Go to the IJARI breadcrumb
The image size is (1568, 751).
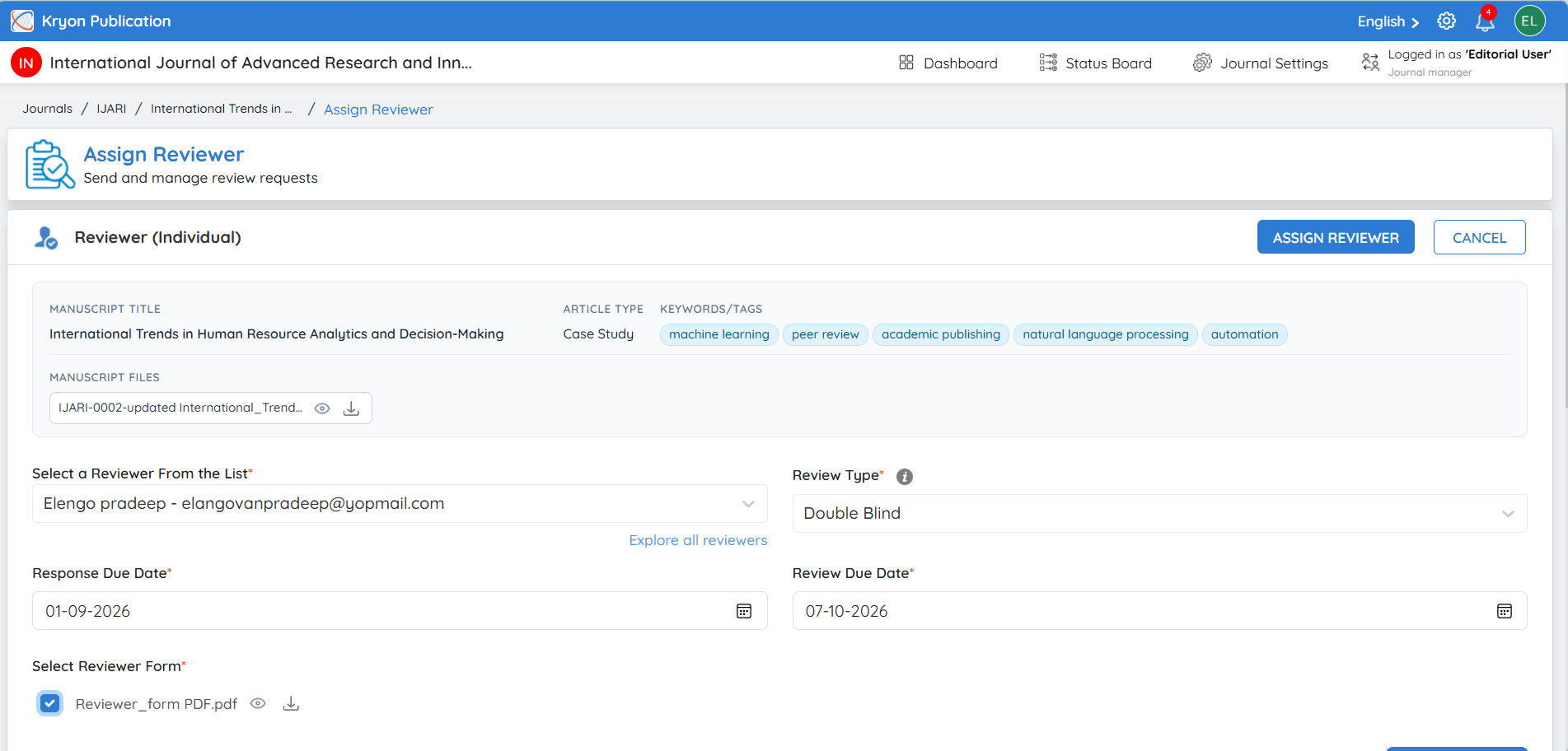[111, 109]
